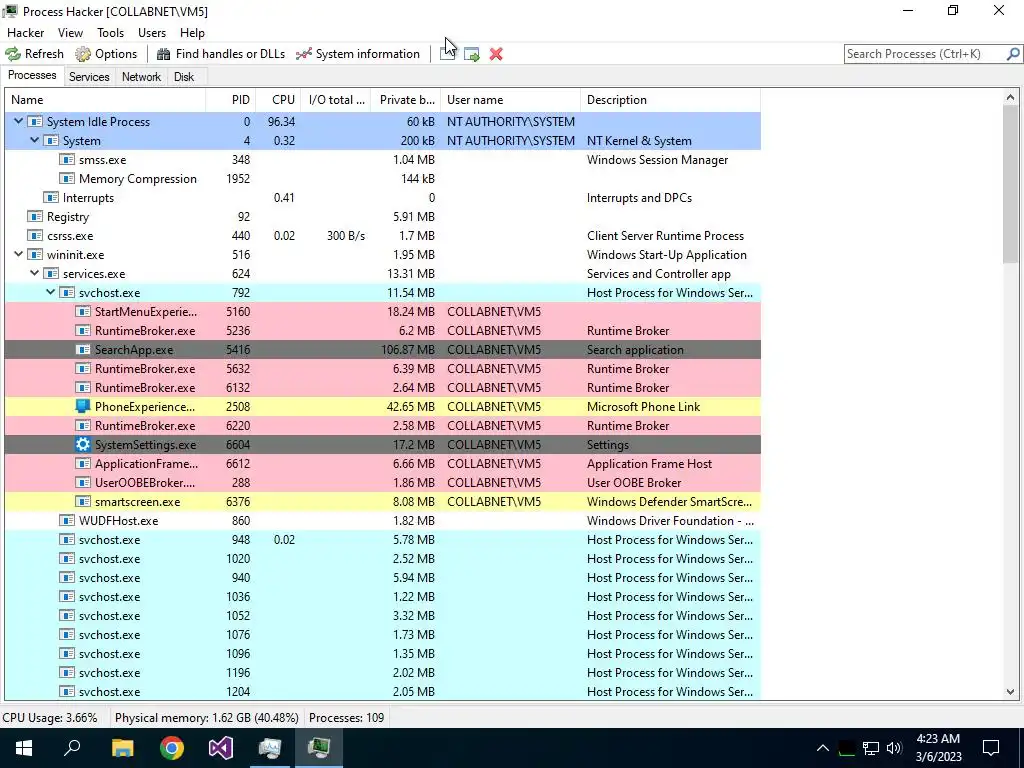Collapse the System Idle Process tree

[18, 121]
